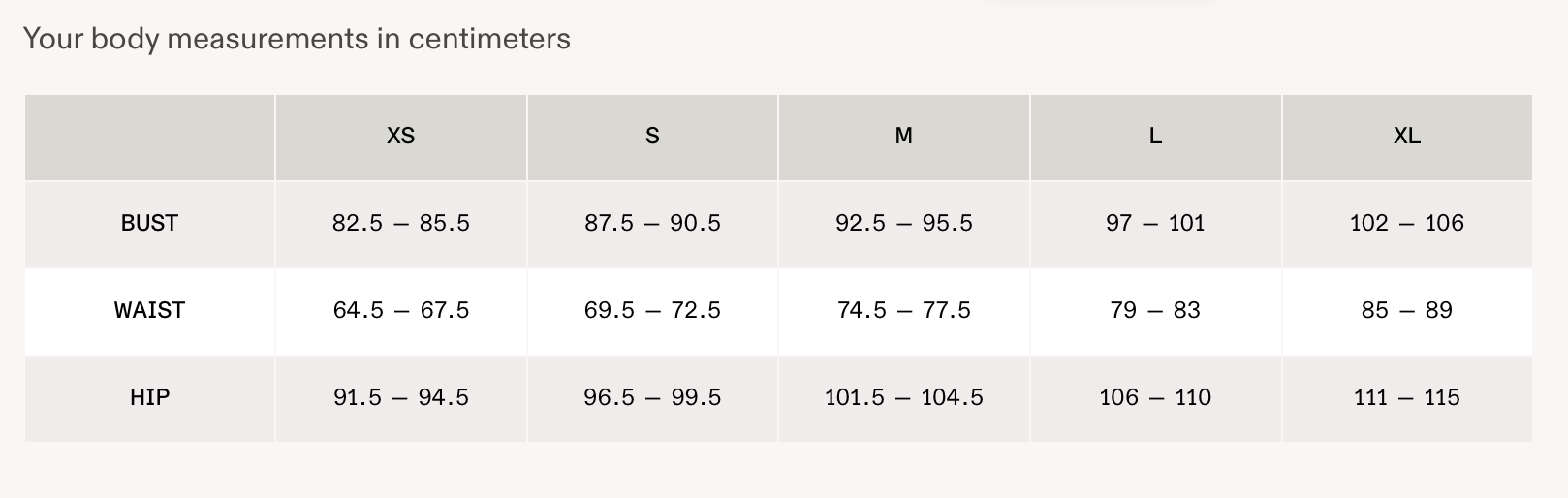Click the XS bust cell 82.5 – 85.5

(401, 224)
